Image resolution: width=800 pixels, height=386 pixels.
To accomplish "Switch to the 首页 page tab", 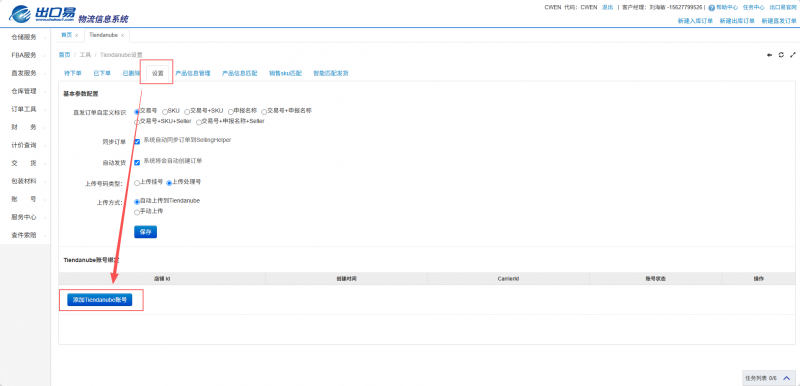I will pos(66,35).
